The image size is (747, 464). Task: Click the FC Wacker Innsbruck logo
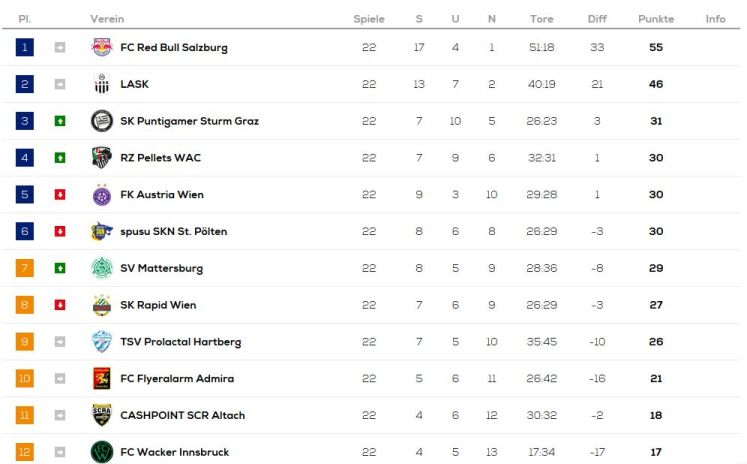coord(102,452)
